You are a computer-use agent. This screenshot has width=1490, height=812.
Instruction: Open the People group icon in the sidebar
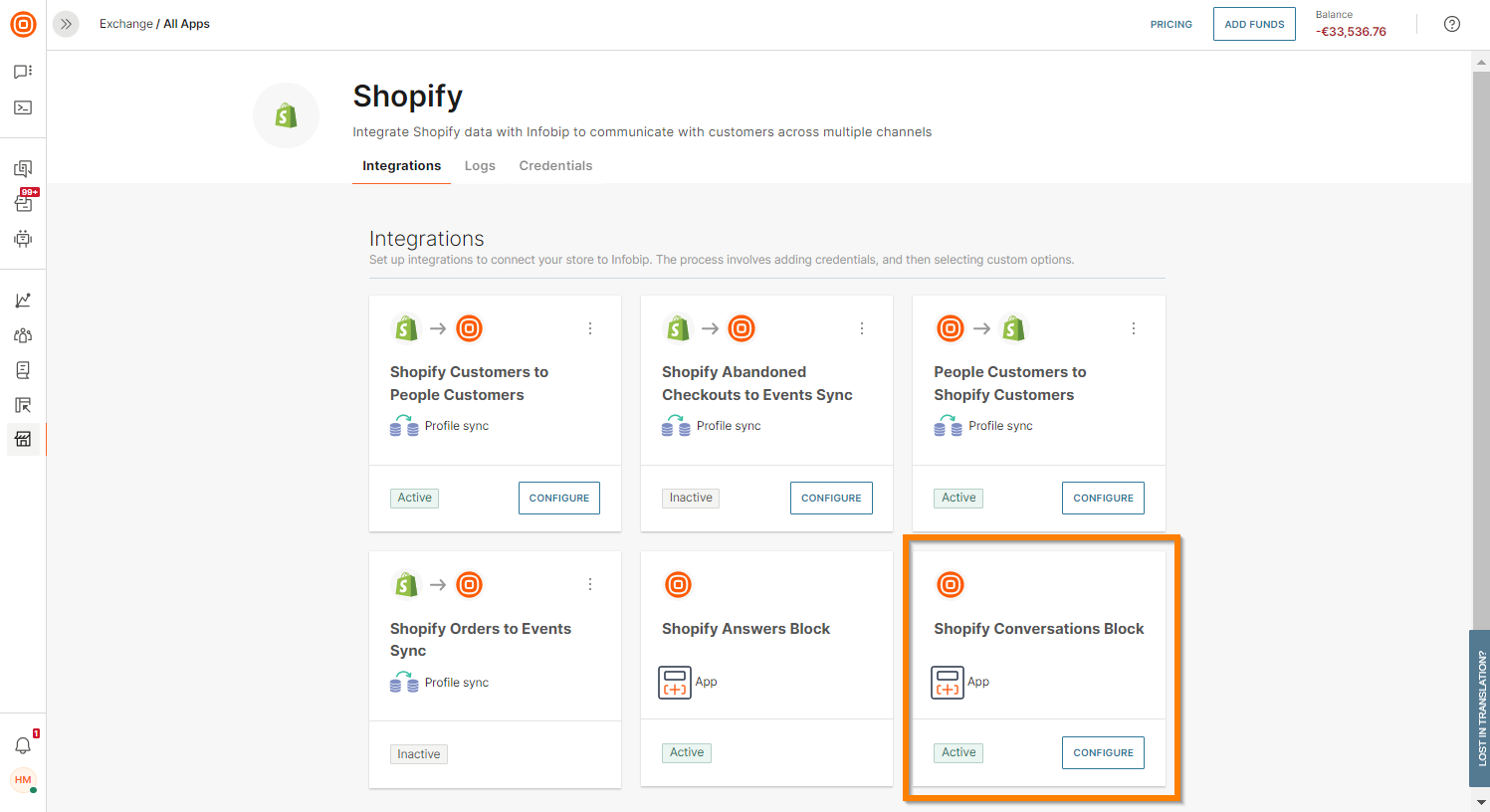(23, 335)
